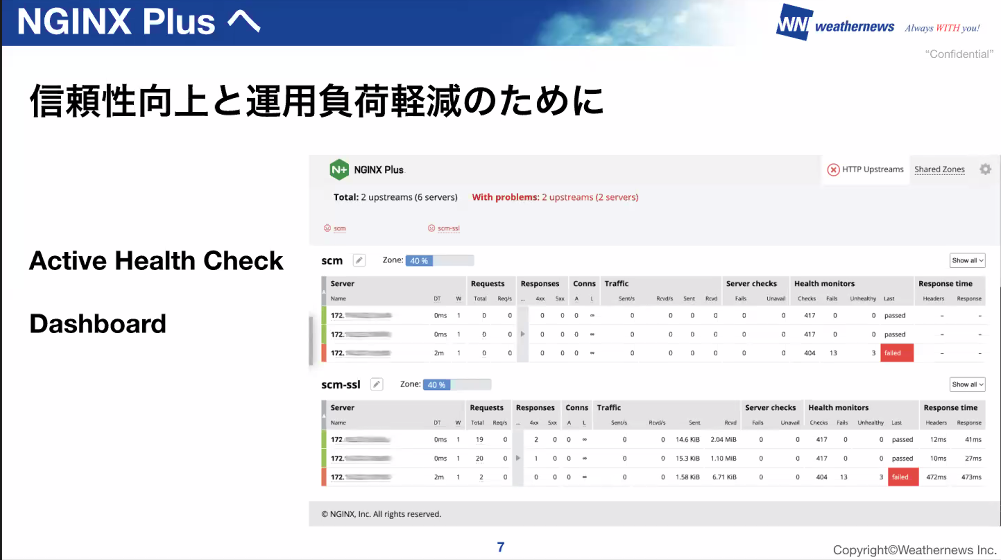This screenshot has width=1001, height=560.
Task: Click the Health monitors header in scm table
Action: (824, 284)
